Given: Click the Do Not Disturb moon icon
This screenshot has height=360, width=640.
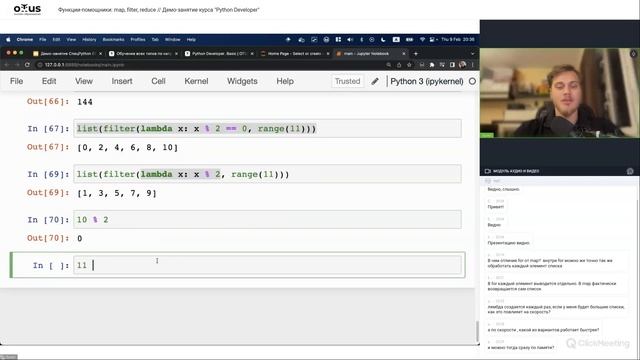Looking at the screenshot, I should point(383,40).
